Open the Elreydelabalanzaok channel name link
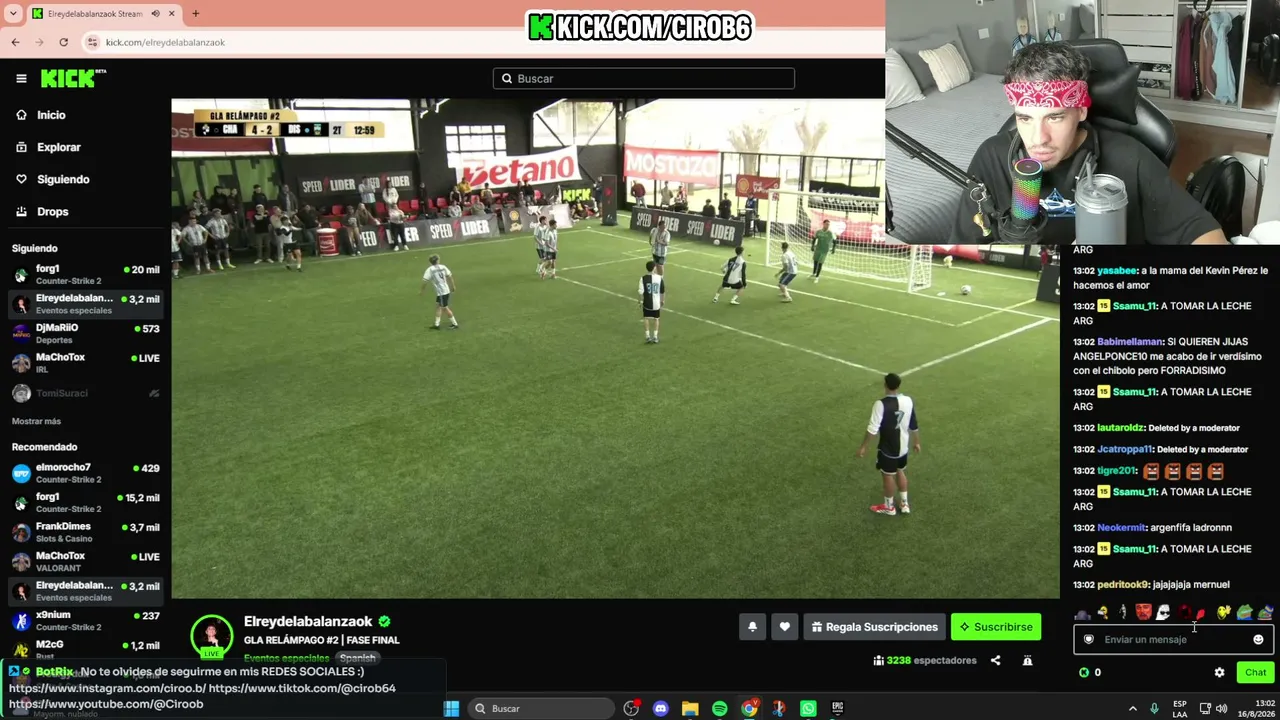This screenshot has height=720, width=1280. pyautogui.click(x=308, y=621)
